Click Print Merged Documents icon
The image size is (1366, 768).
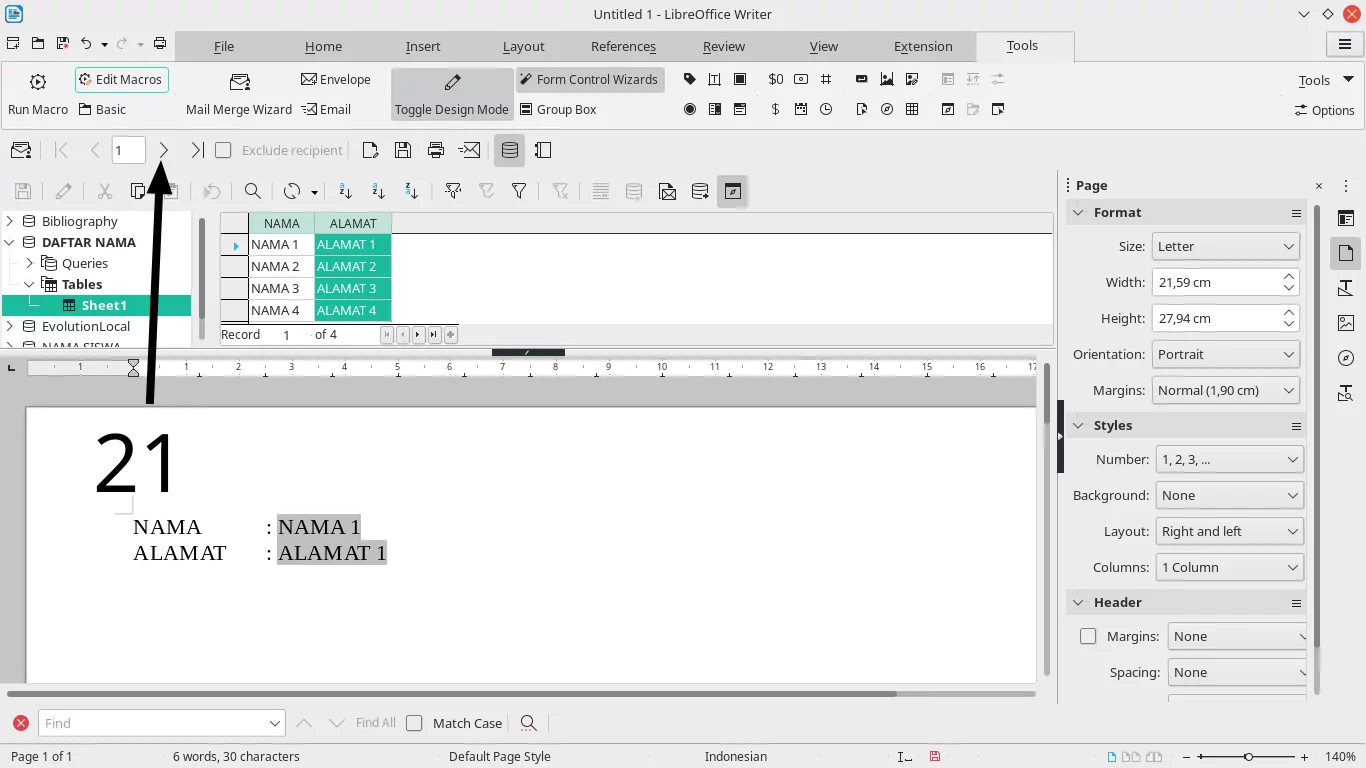click(x=436, y=150)
